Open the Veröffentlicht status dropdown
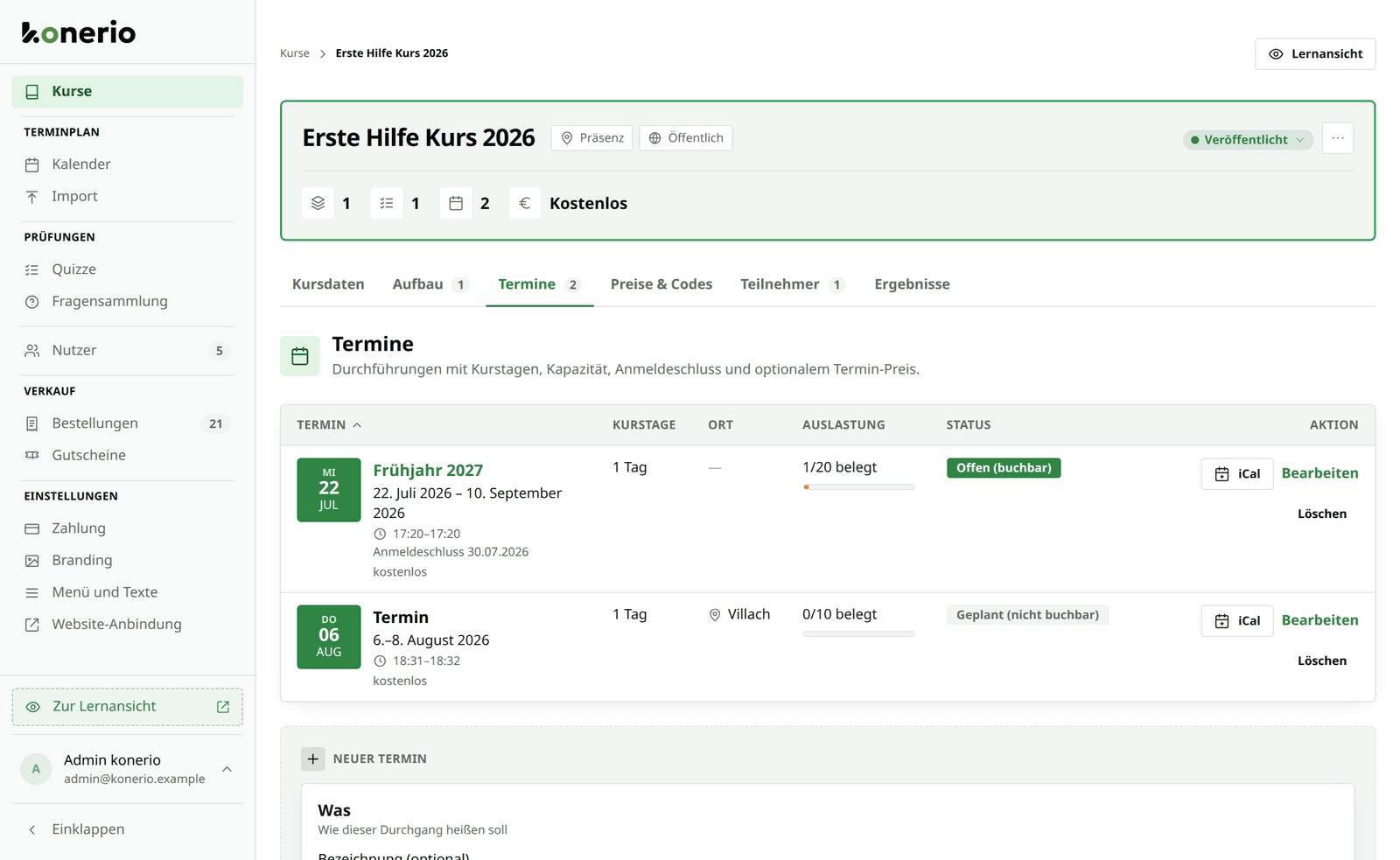This screenshot has height=860, width=1400. point(1248,140)
